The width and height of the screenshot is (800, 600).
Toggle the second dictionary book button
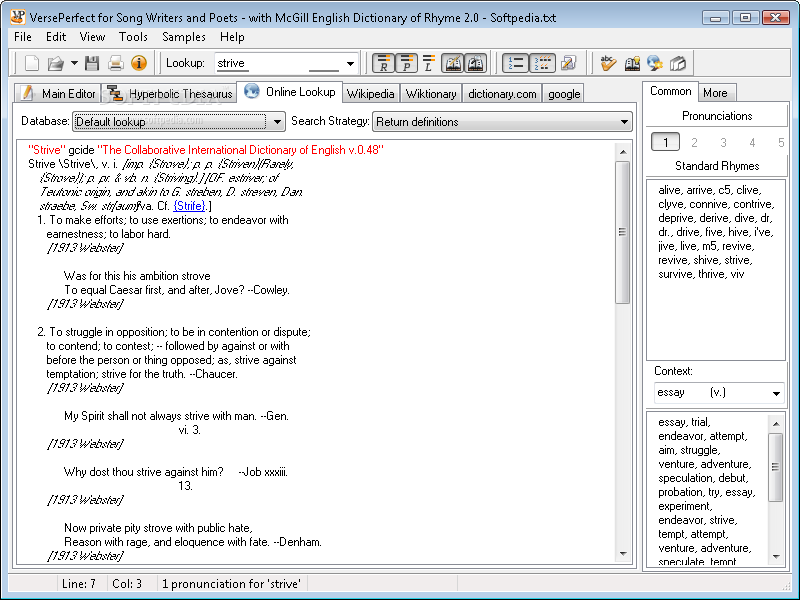(x=476, y=63)
